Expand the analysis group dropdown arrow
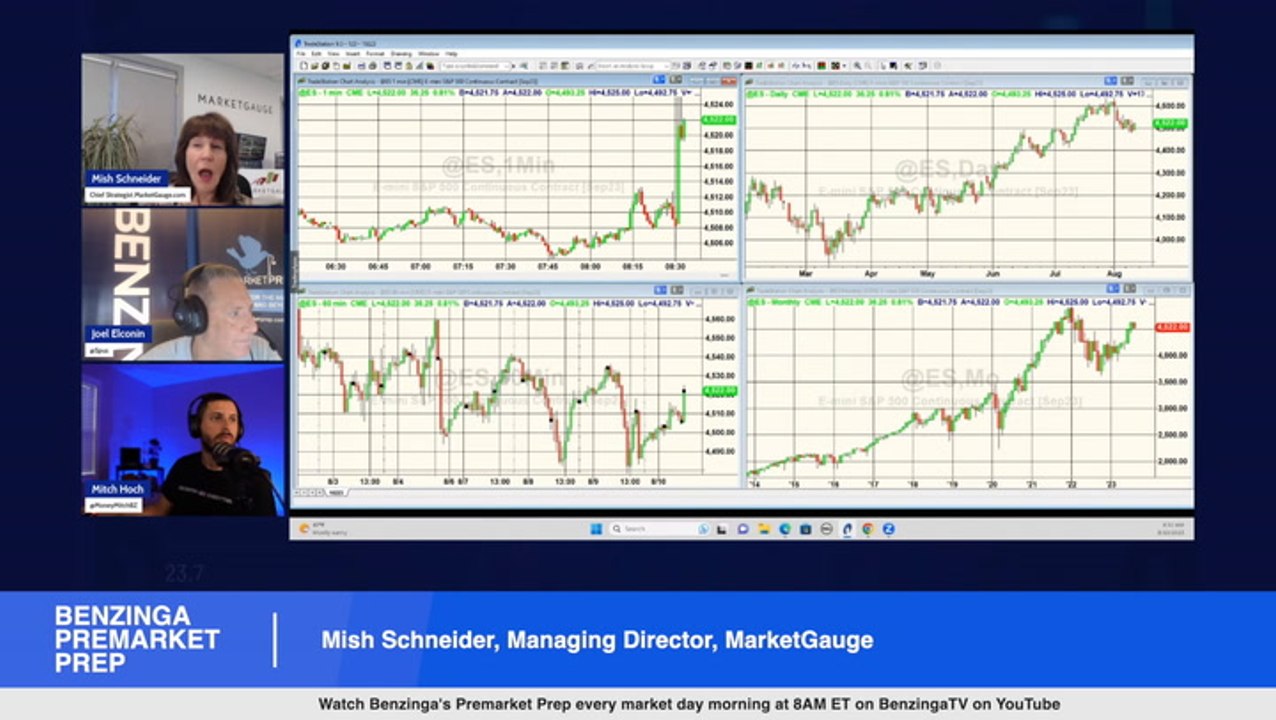The height and width of the screenshot is (720, 1276). [666, 66]
